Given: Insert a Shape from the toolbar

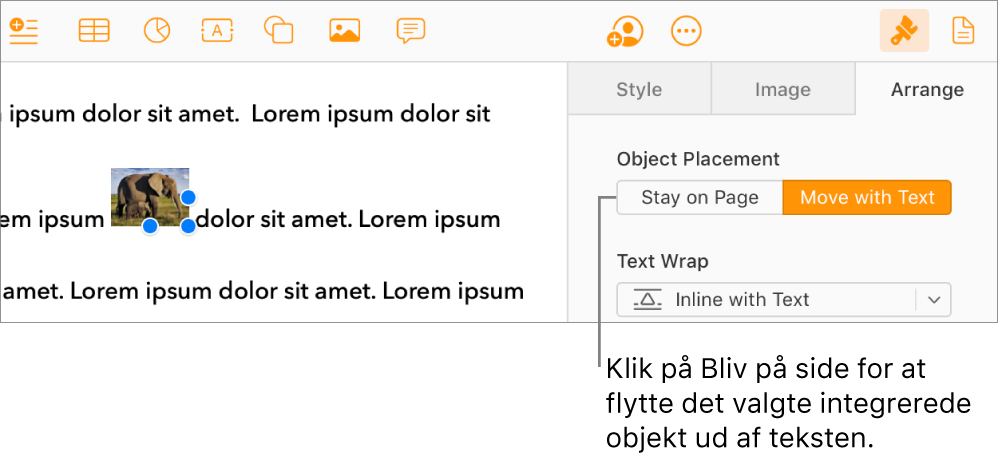Looking at the screenshot, I should (279, 31).
